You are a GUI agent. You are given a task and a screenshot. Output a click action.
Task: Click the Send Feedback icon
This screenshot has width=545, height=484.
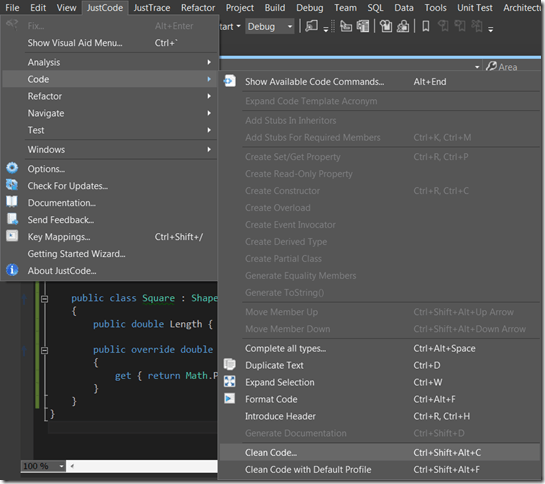tap(13, 219)
